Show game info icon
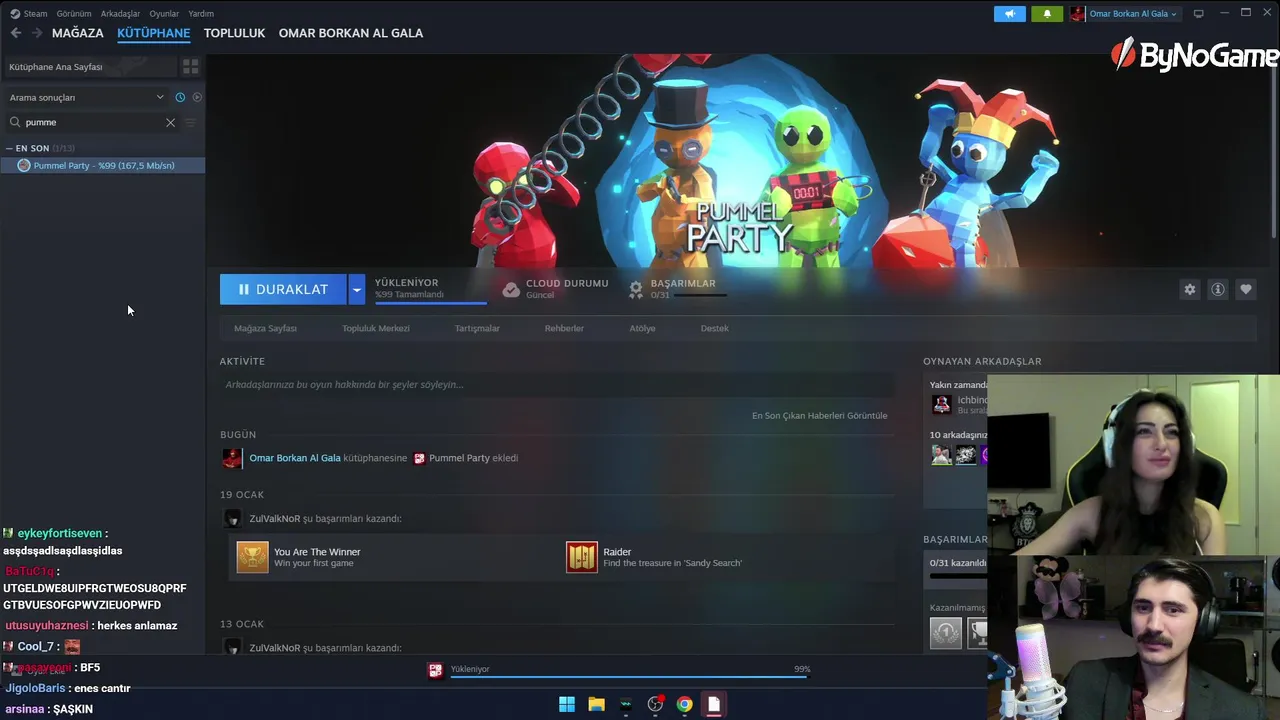Screen dimensions: 1280x720 coord(1218,289)
